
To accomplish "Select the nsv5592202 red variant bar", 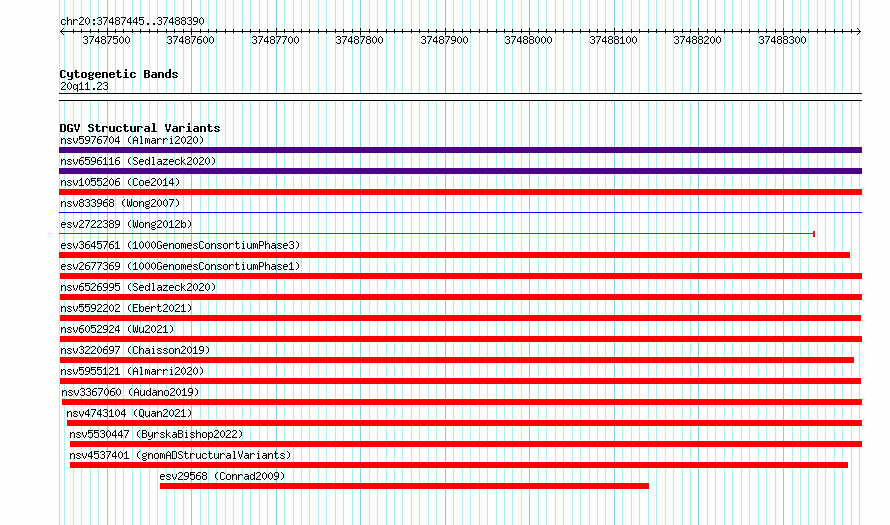I will coord(460,318).
